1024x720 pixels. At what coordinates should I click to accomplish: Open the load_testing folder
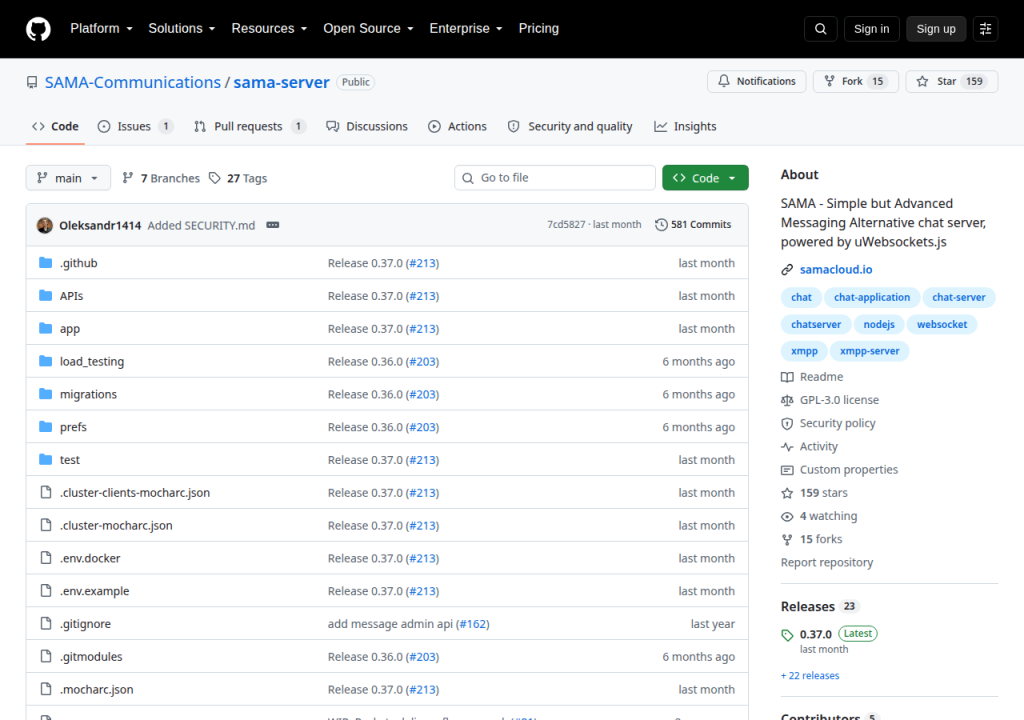(x=92, y=361)
